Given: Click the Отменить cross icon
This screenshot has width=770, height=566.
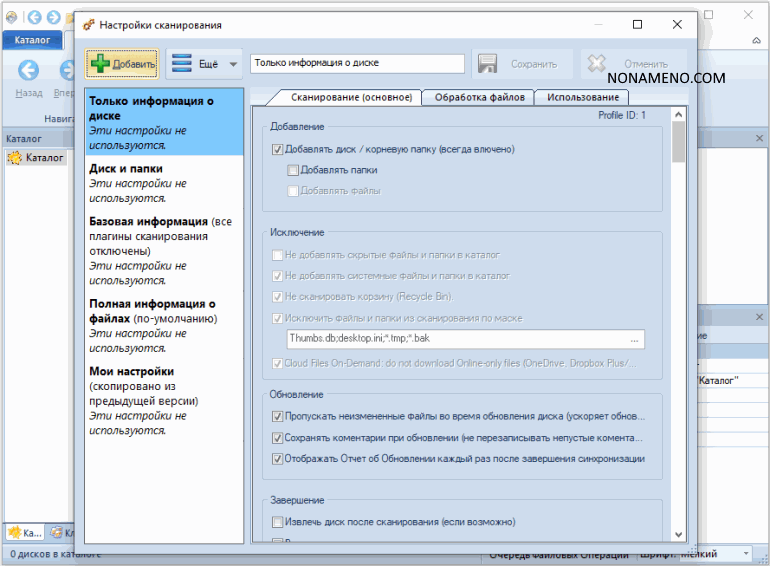Looking at the screenshot, I should pos(597,64).
